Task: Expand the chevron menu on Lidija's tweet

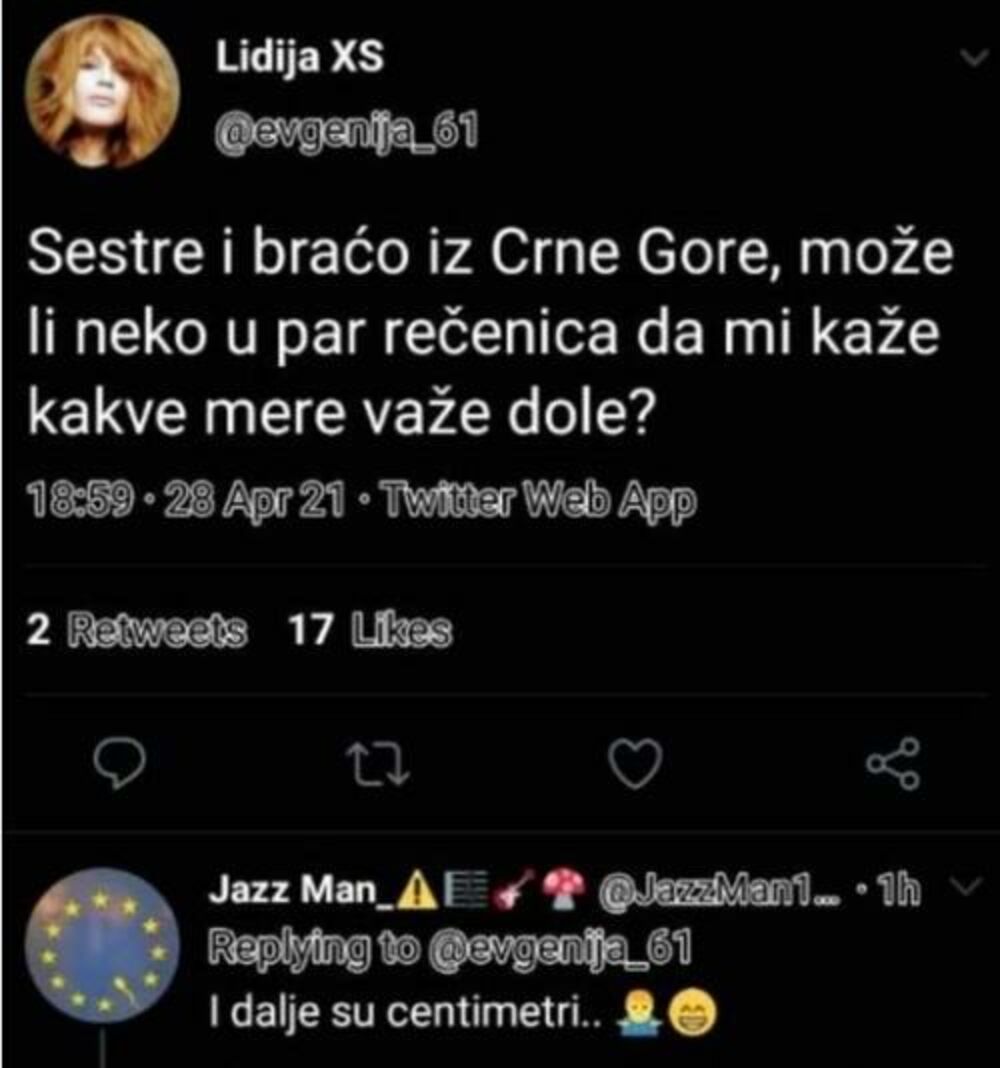Action: 972,58
